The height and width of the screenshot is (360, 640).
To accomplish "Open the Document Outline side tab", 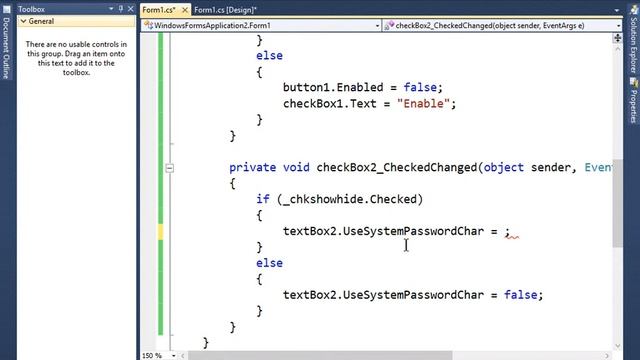I will pos(6,48).
